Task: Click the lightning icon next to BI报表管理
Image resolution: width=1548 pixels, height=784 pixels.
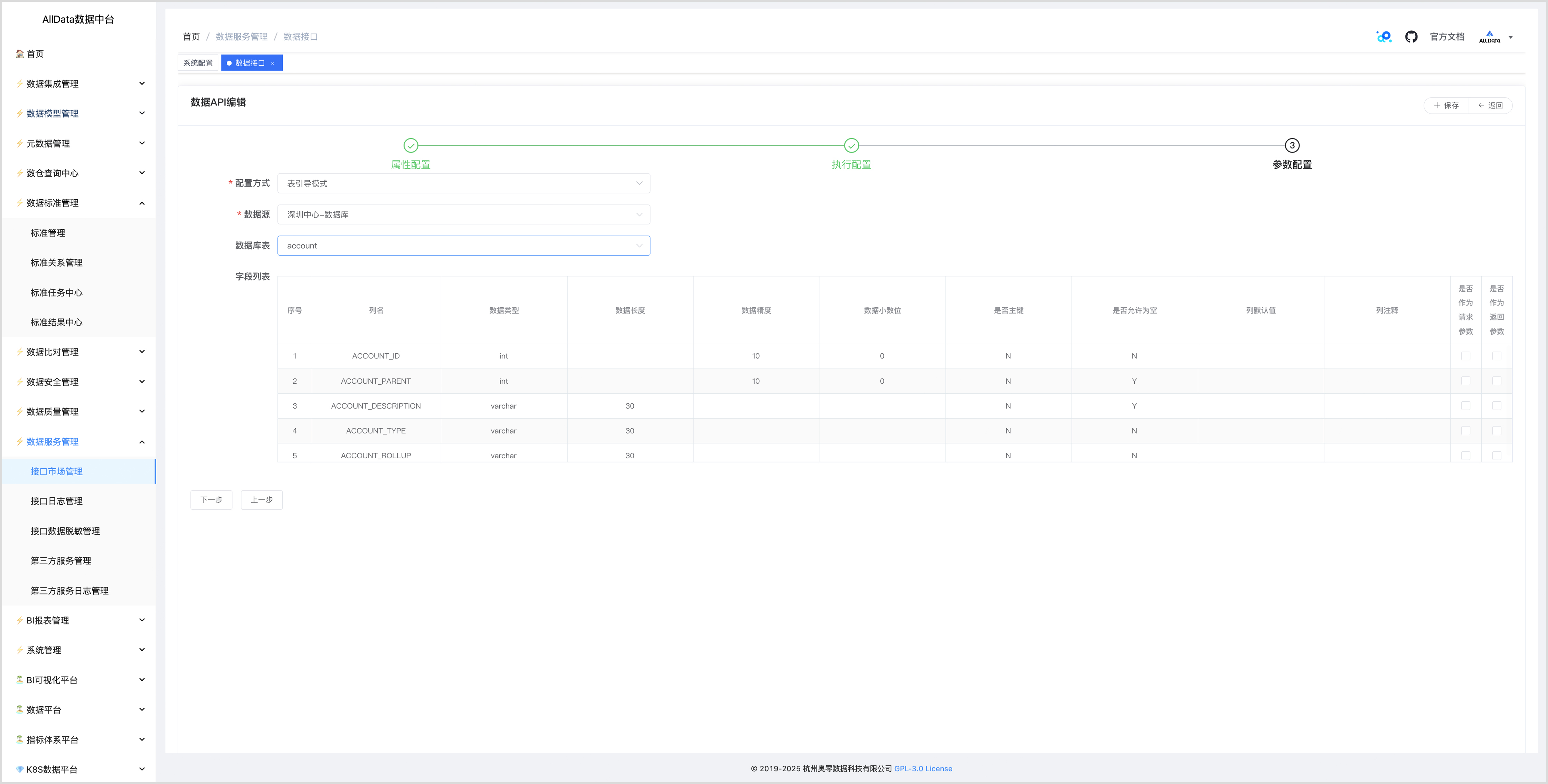Action: pyautogui.click(x=20, y=620)
